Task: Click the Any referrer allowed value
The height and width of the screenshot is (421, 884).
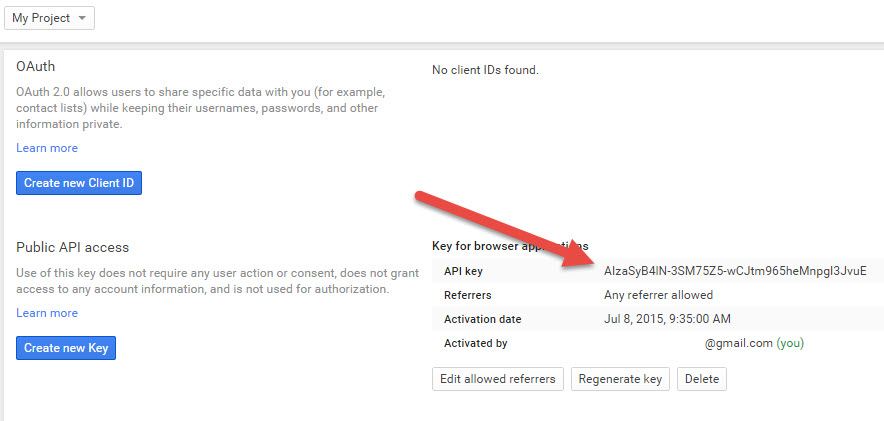Action: tap(658, 295)
